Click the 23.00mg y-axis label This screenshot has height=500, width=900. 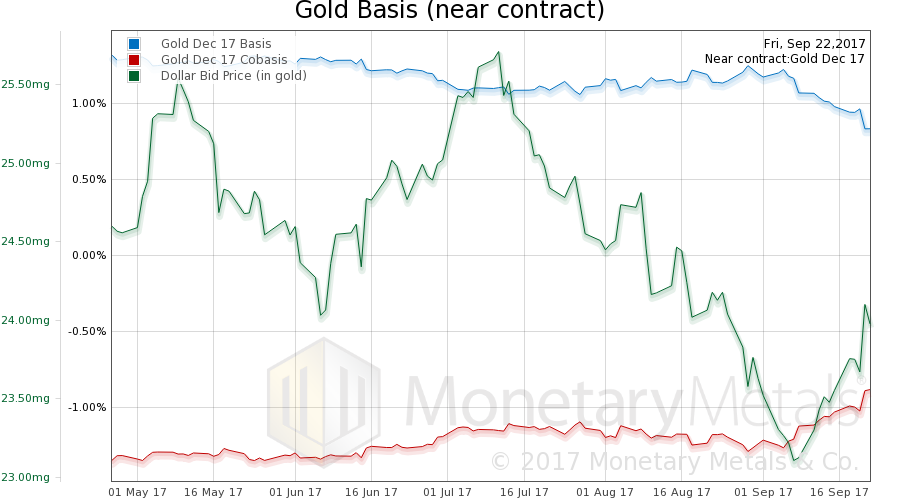coord(26,477)
